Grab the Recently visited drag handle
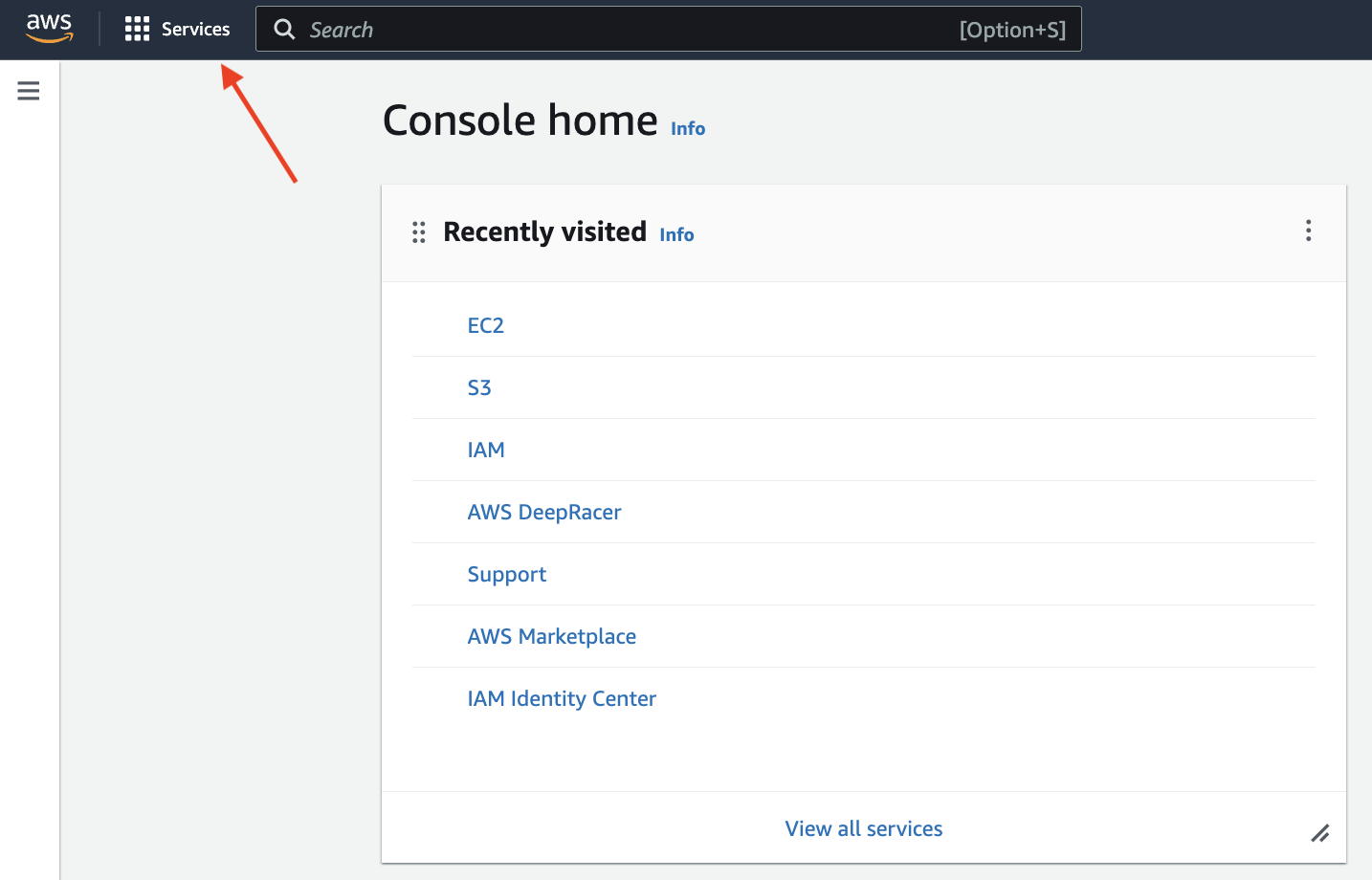This screenshot has height=880, width=1372. (x=418, y=232)
